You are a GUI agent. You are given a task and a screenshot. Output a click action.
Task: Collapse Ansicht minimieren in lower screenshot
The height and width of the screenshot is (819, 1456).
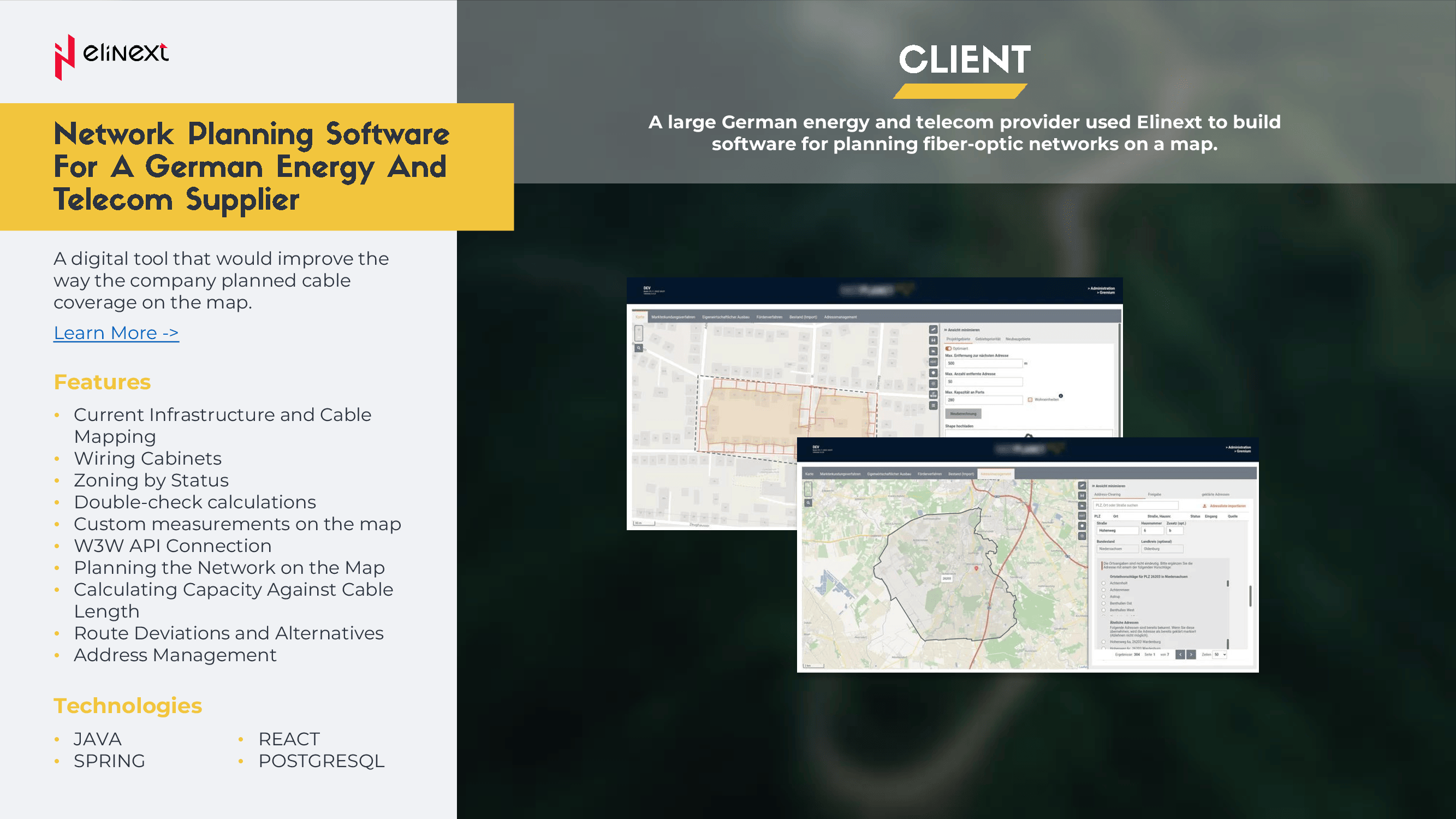[x=1108, y=485]
